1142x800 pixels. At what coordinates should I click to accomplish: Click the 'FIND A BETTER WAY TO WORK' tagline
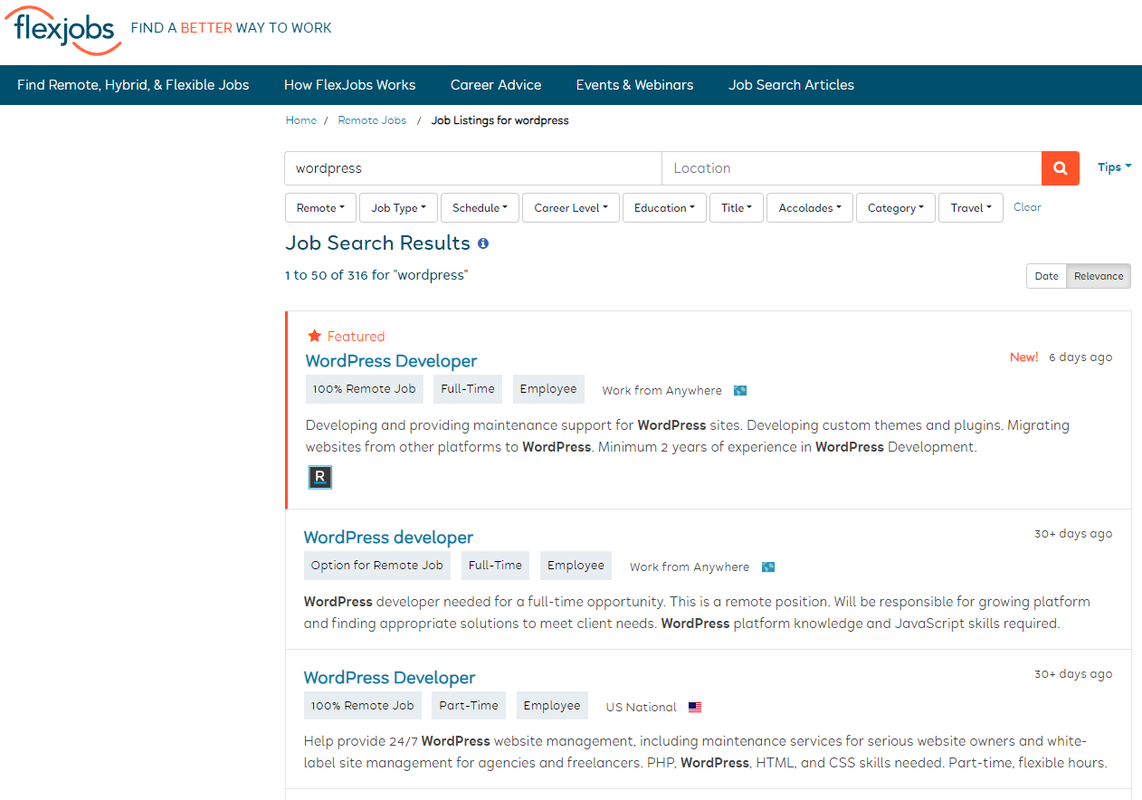tap(231, 28)
